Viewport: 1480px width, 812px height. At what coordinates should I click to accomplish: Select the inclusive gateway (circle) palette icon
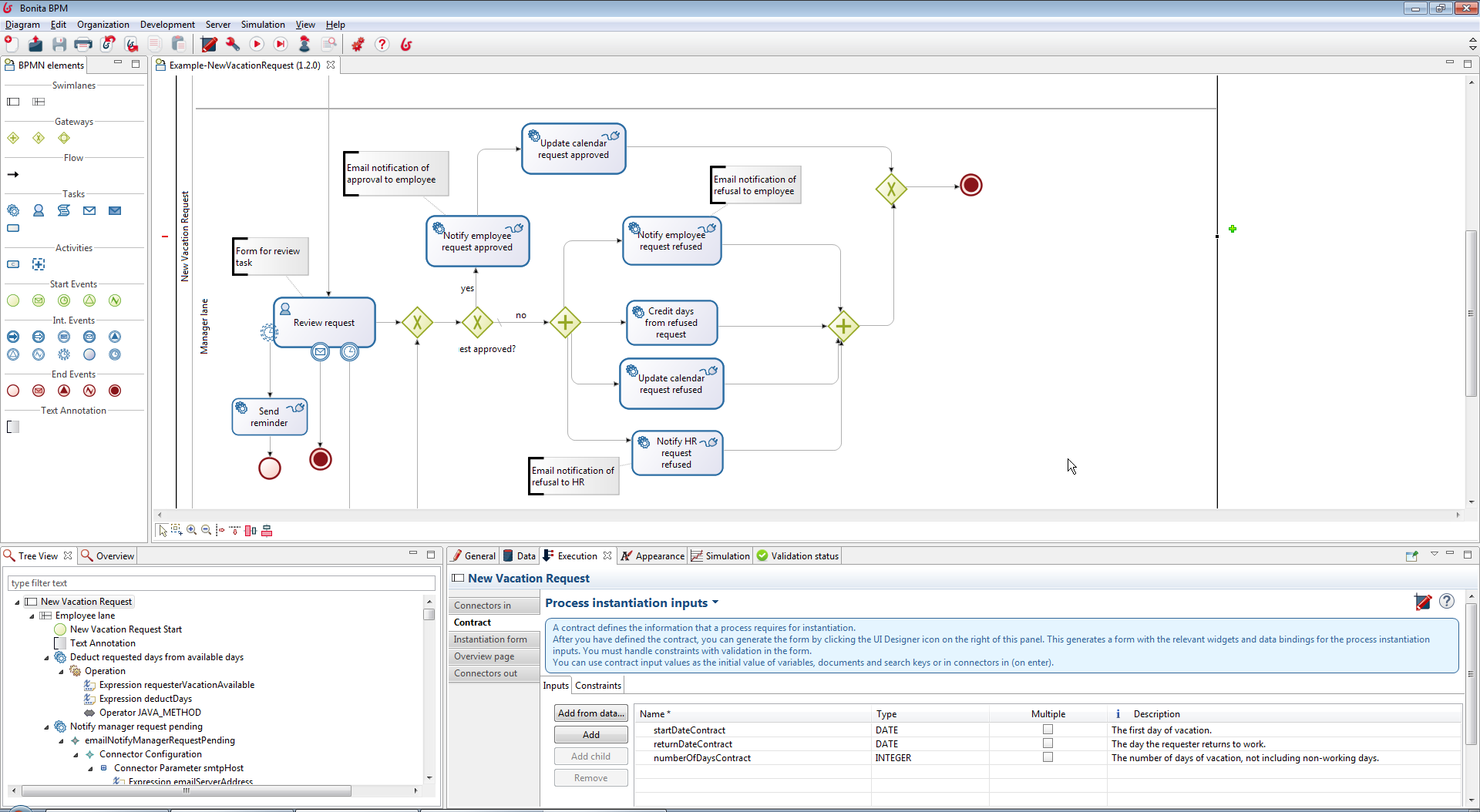tap(64, 138)
